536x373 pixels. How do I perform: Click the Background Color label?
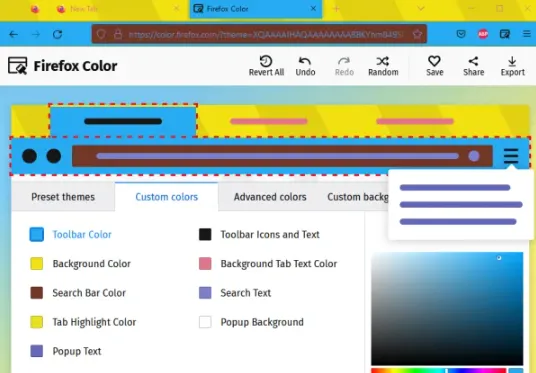92,264
